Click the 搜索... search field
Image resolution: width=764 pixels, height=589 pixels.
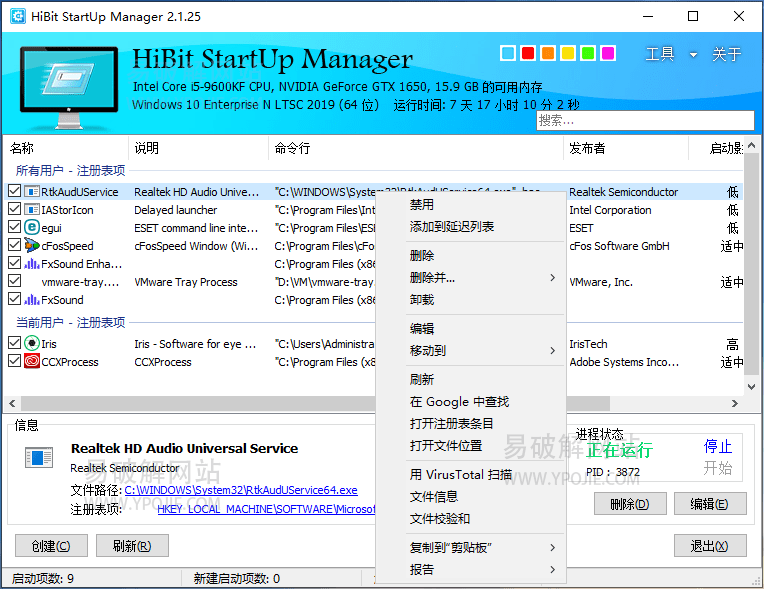[645, 120]
